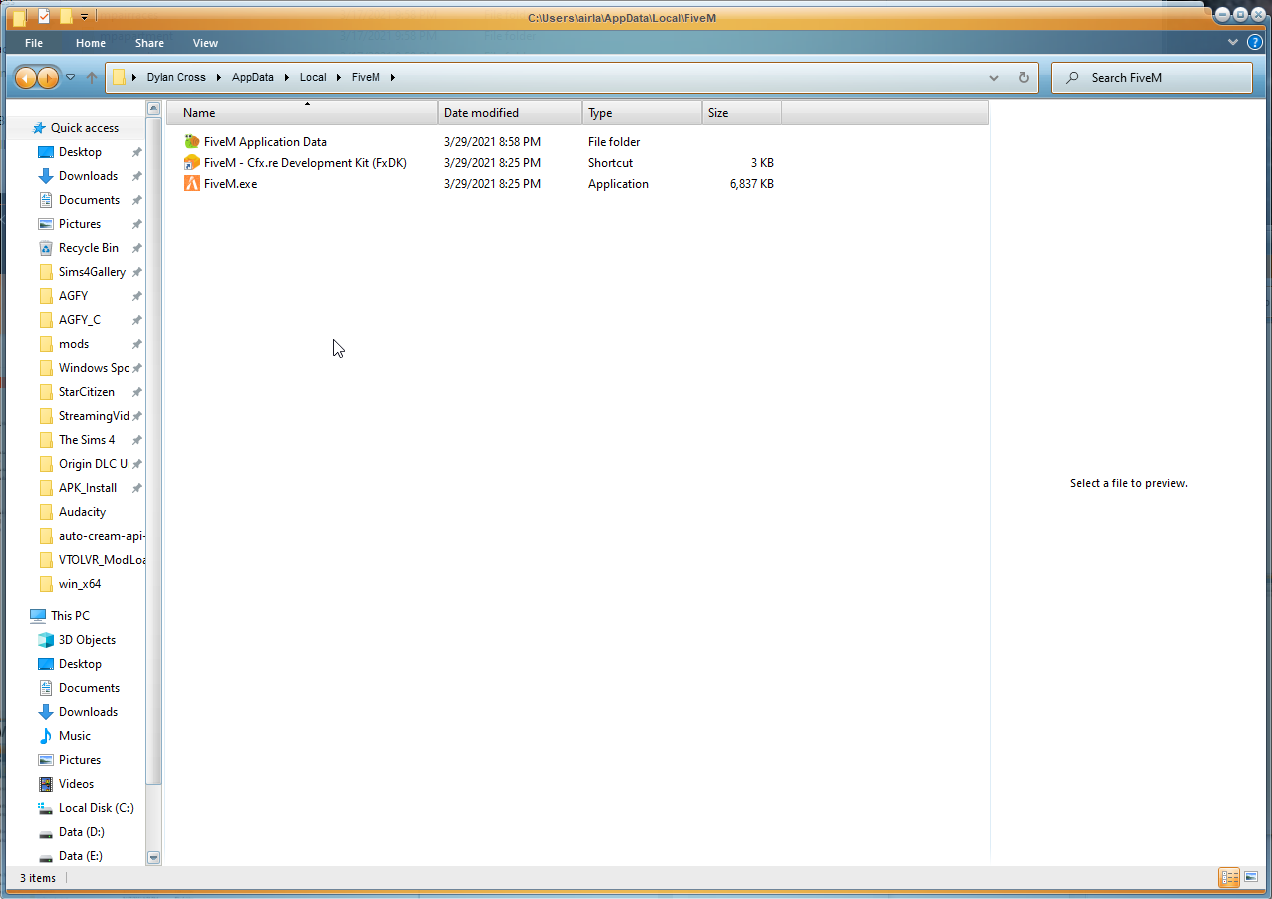Select the 6,837 KB size cell
This screenshot has width=1272, height=899.
click(x=752, y=184)
